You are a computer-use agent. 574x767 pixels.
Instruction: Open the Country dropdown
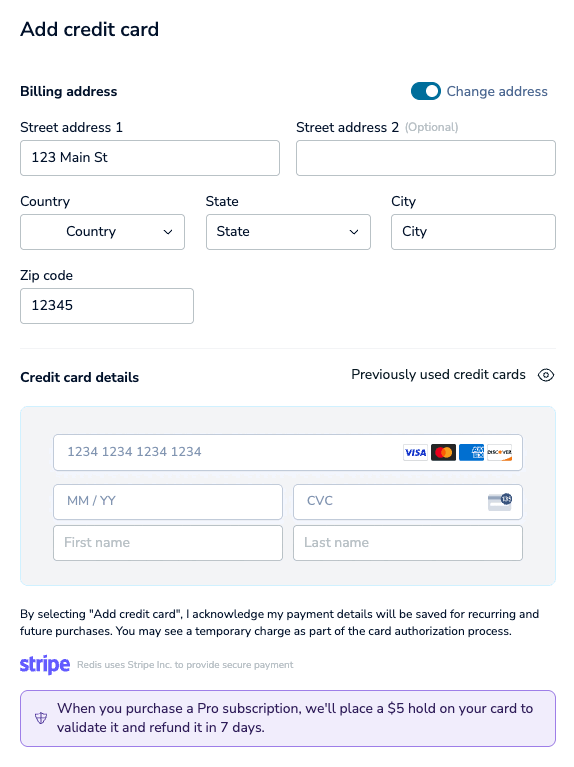click(x=102, y=232)
